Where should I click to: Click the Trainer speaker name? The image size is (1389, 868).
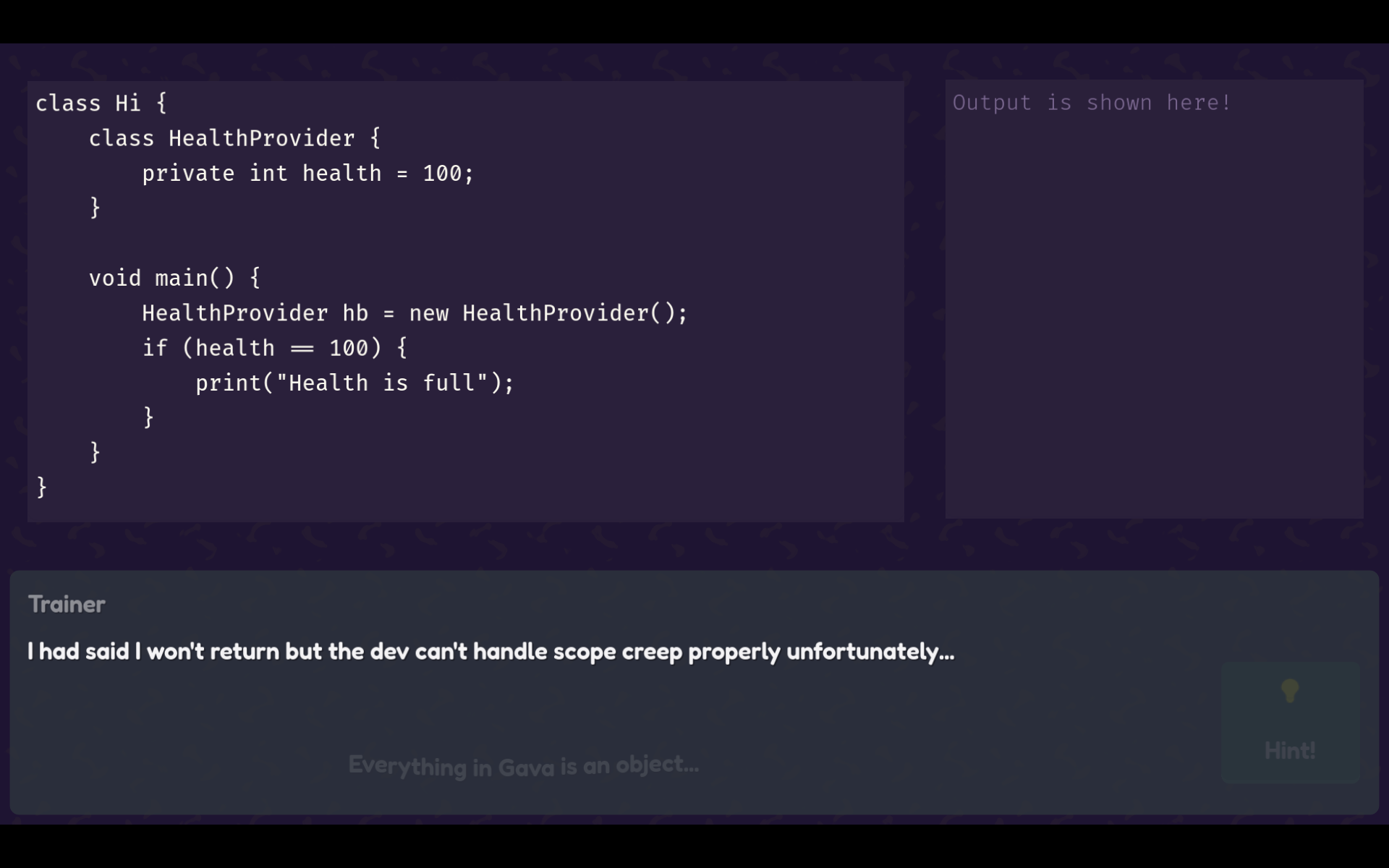click(67, 604)
